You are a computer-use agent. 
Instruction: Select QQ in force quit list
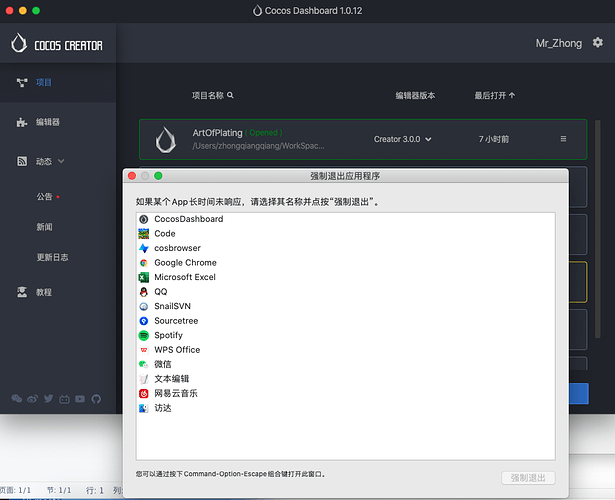tap(346, 292)
